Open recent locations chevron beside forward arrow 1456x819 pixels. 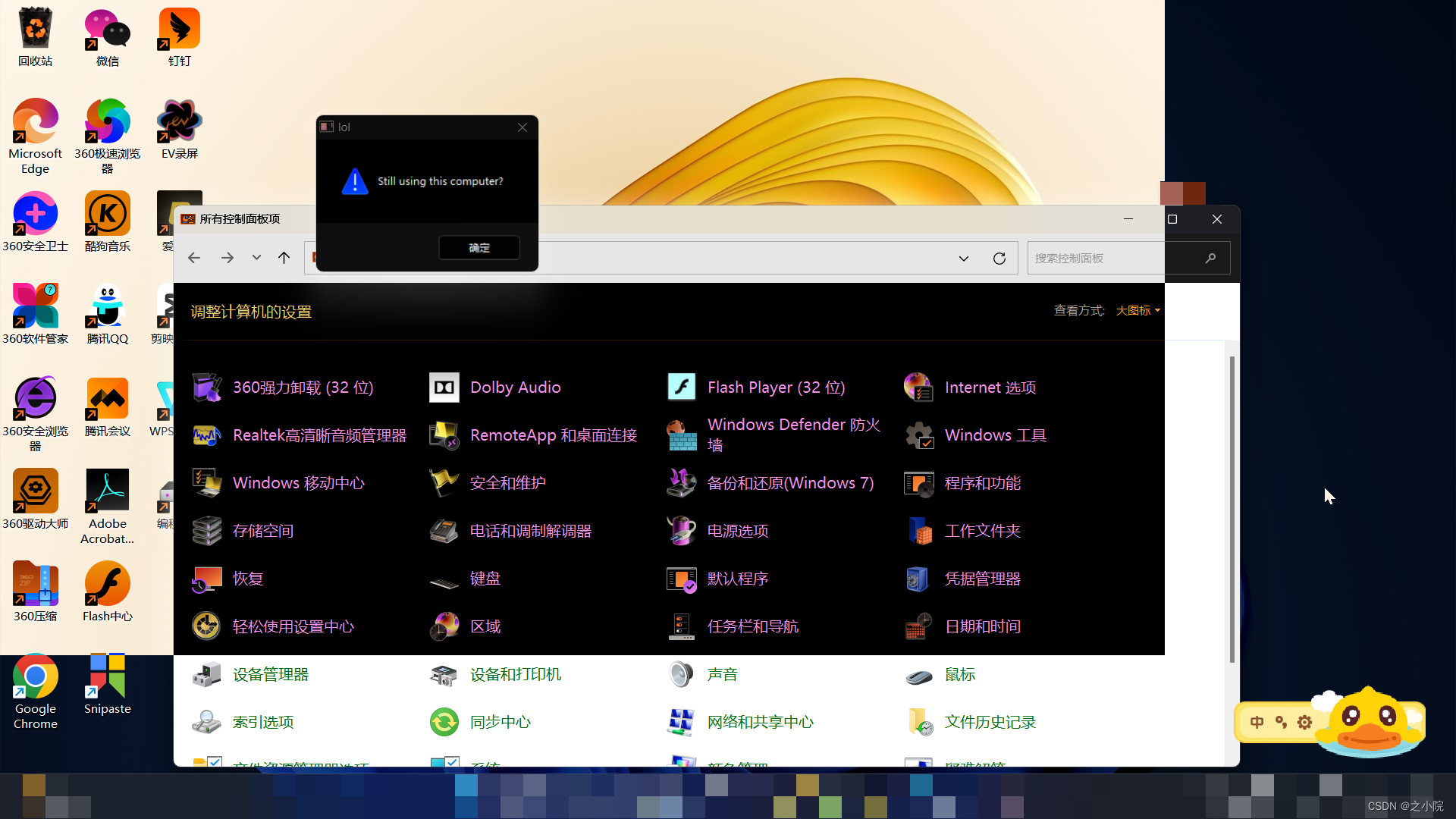pos(256,258)
